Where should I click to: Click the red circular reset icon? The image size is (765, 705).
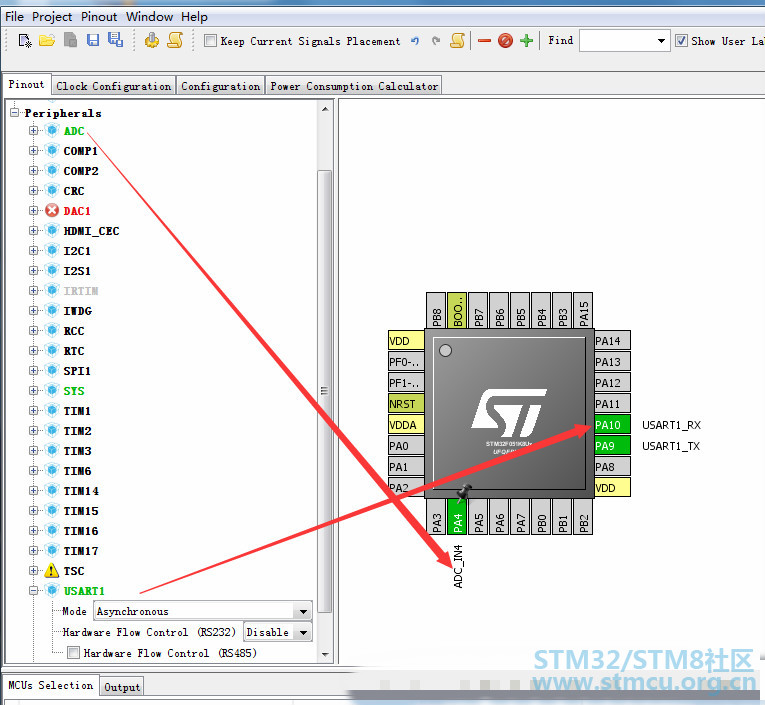coord(505,40)
